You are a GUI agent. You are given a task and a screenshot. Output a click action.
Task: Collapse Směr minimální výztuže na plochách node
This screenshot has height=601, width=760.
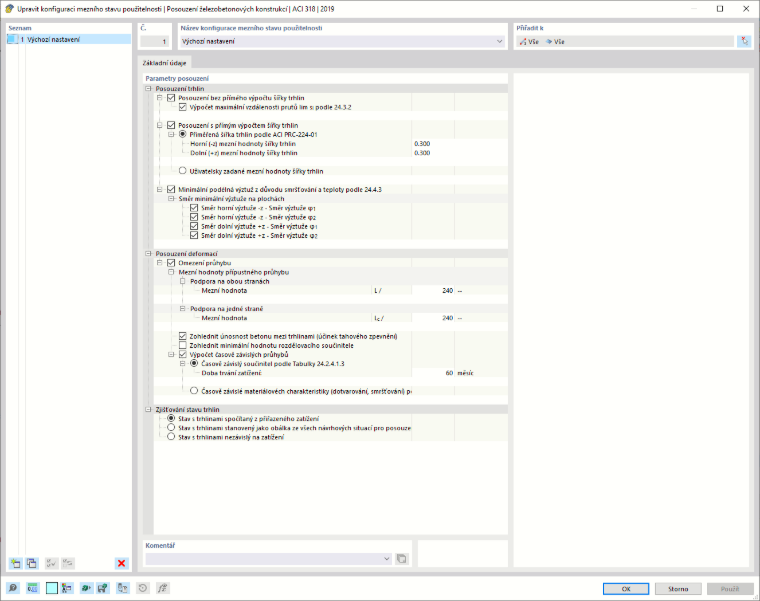click(171, 199)
